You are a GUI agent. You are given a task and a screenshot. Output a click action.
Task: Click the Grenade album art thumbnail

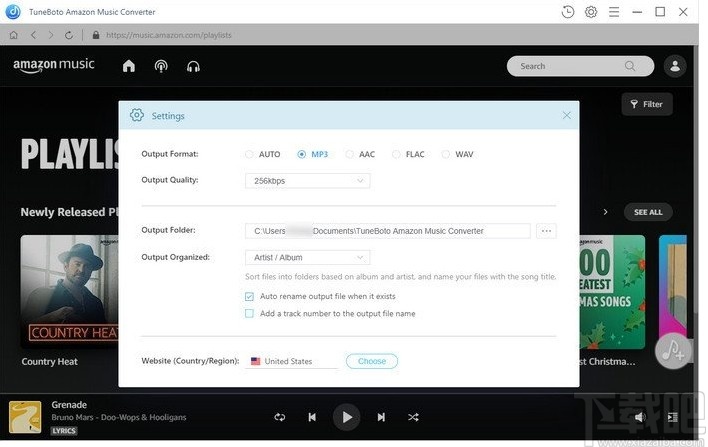click(25, 417)
